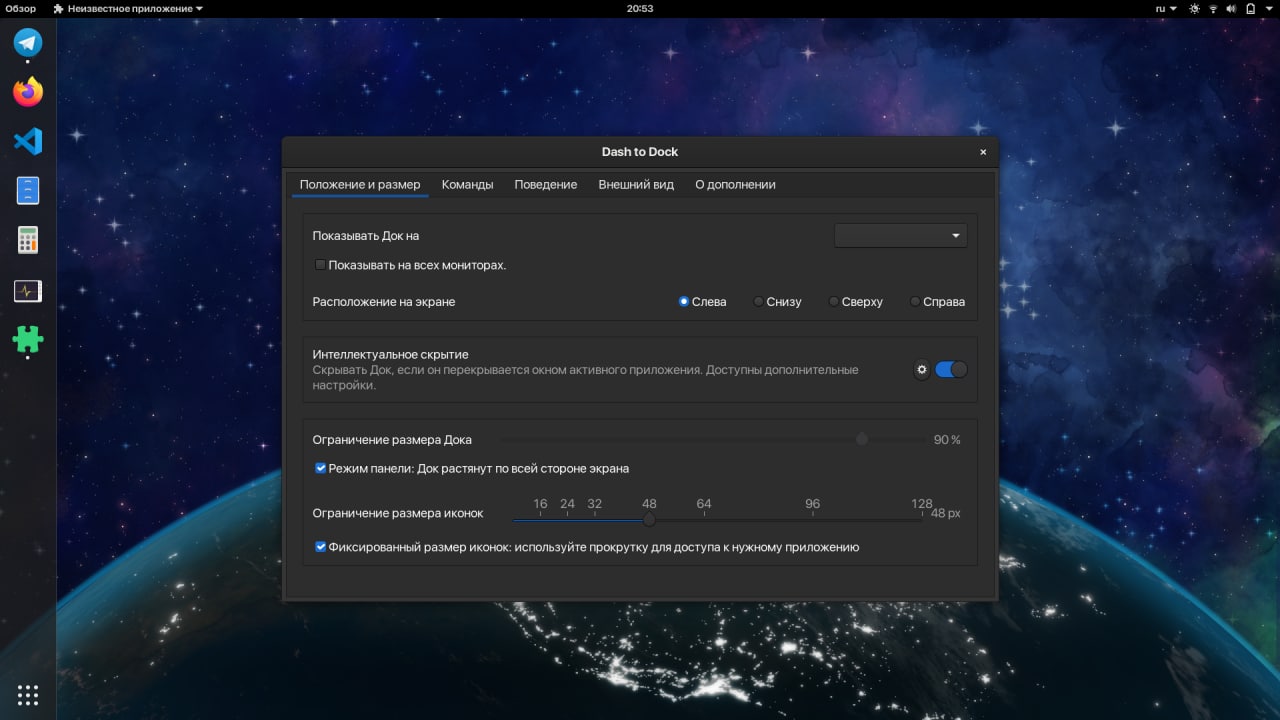Switch to the Внешний вид tab
Viewport: 1280px width, 720px height.
point(636,184)
